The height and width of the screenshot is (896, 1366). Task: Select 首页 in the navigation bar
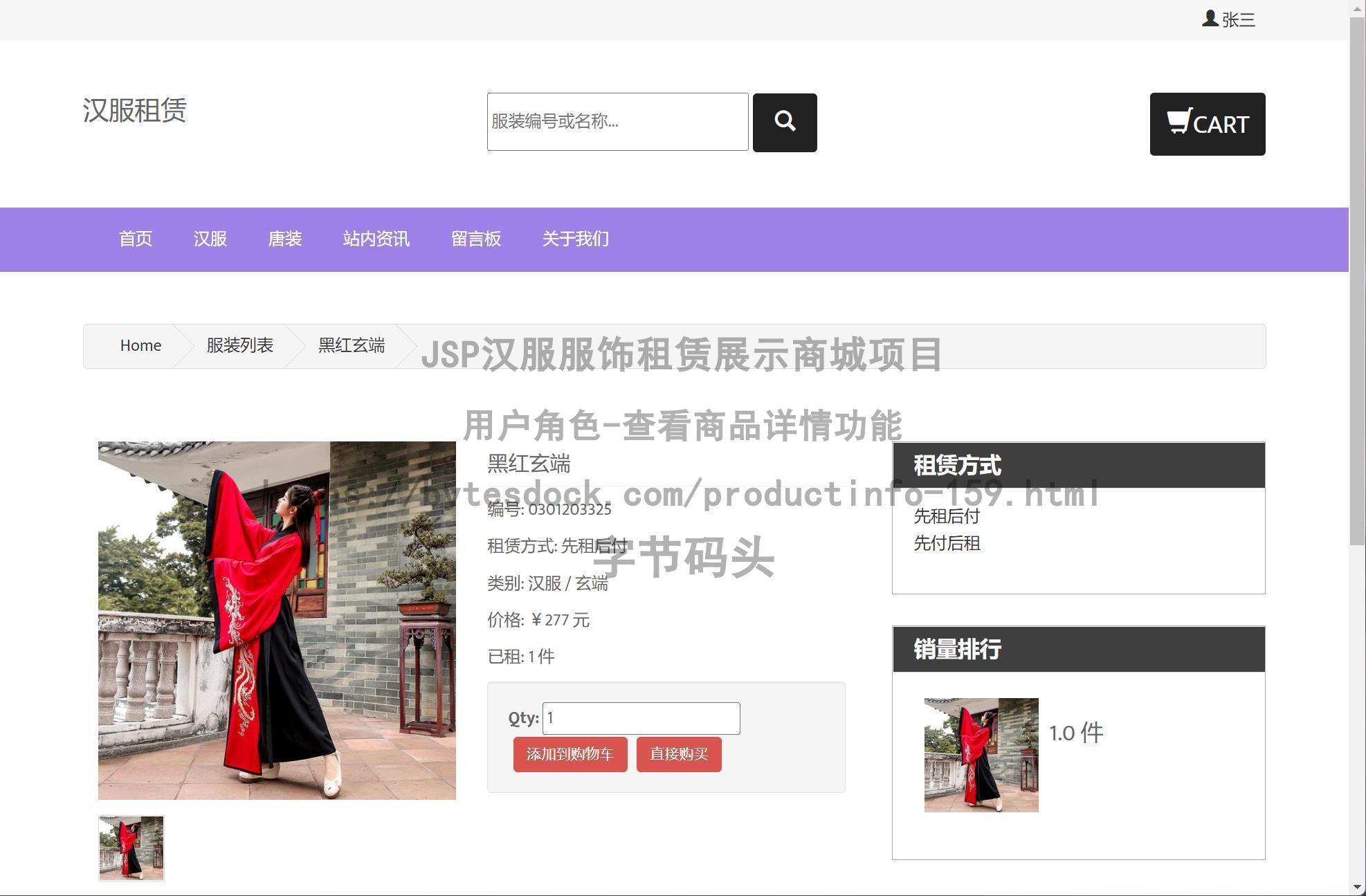click(x=136, y=239)
